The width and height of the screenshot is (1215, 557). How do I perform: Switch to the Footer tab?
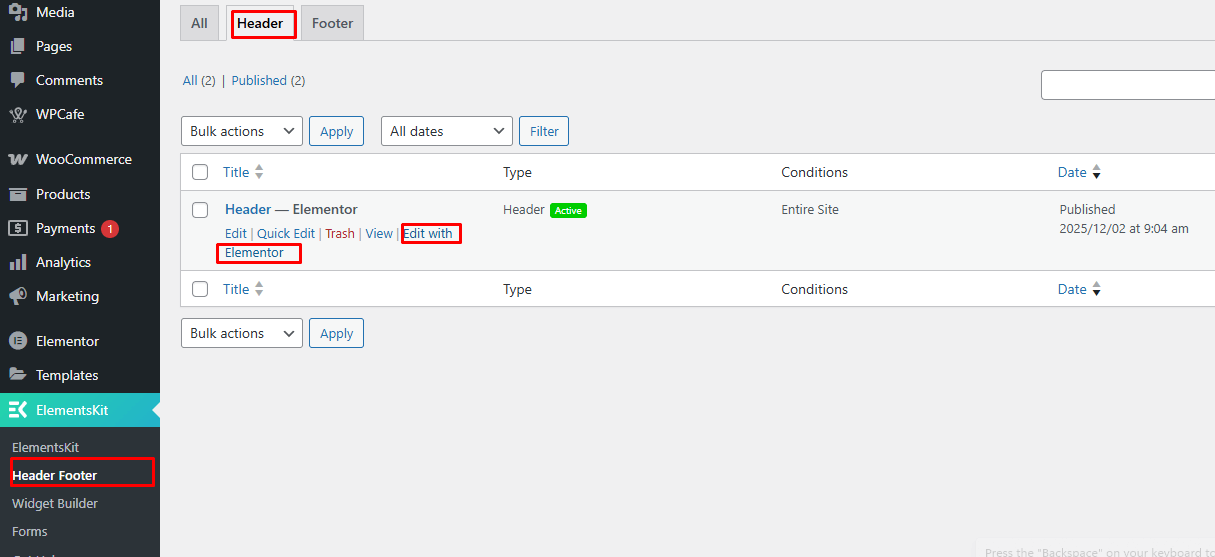click(332, 23)
